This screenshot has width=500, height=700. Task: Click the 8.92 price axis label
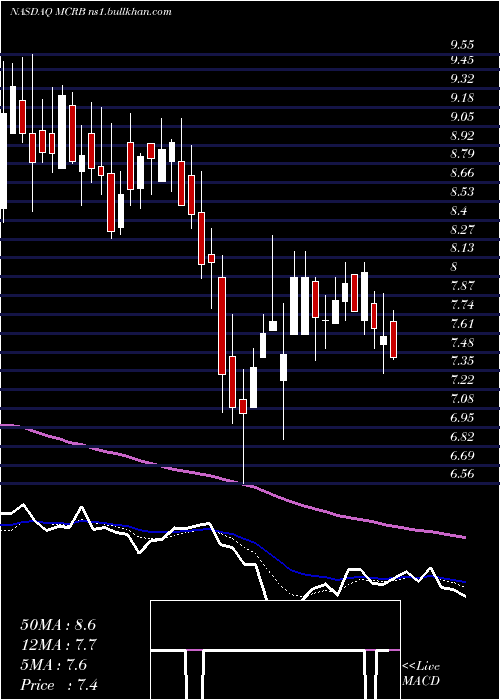[462, 135]
